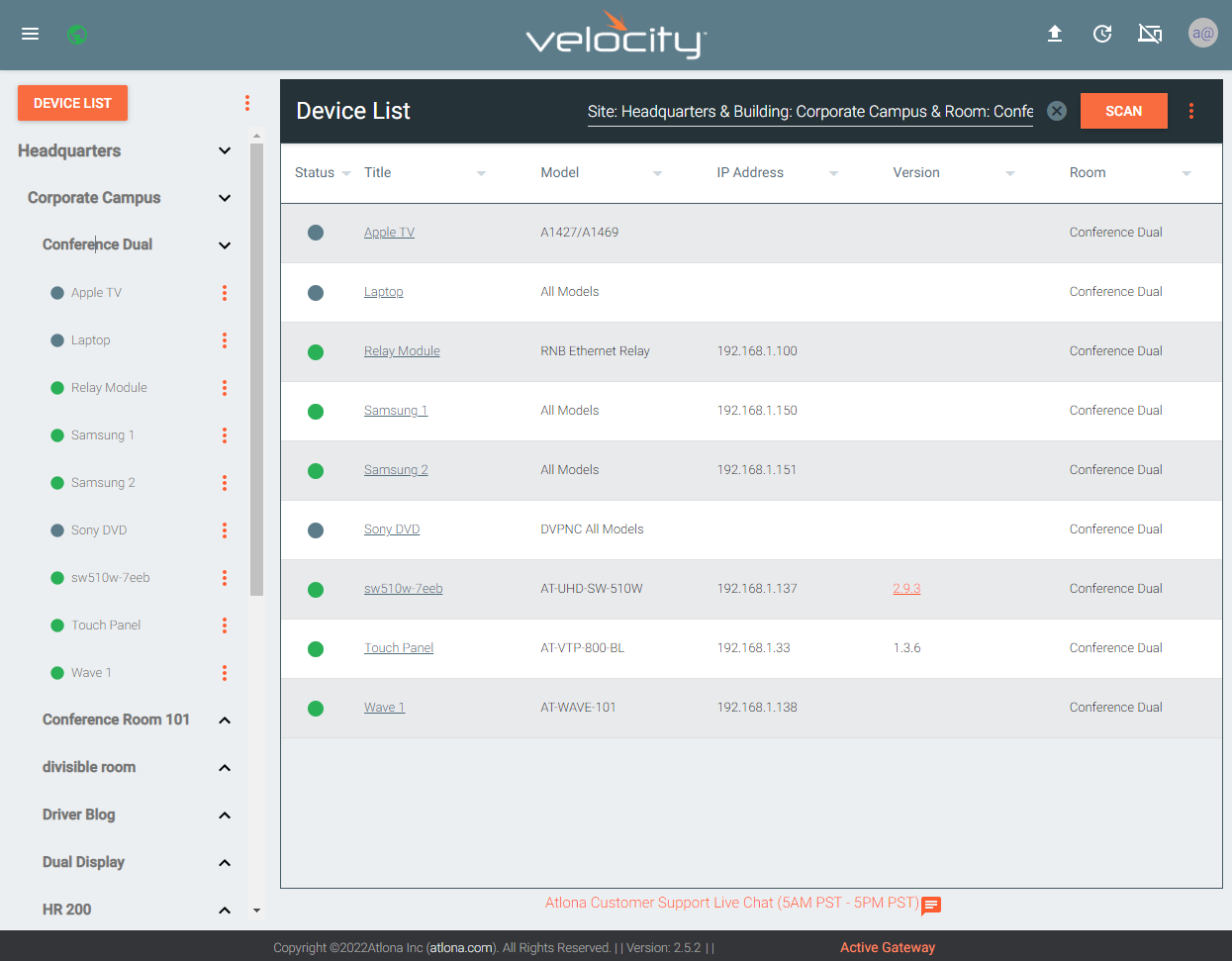Viewport: 1232px width, 961px height.
Task: Select Relay Module in sidebar tree
Action: pos(109,388)
